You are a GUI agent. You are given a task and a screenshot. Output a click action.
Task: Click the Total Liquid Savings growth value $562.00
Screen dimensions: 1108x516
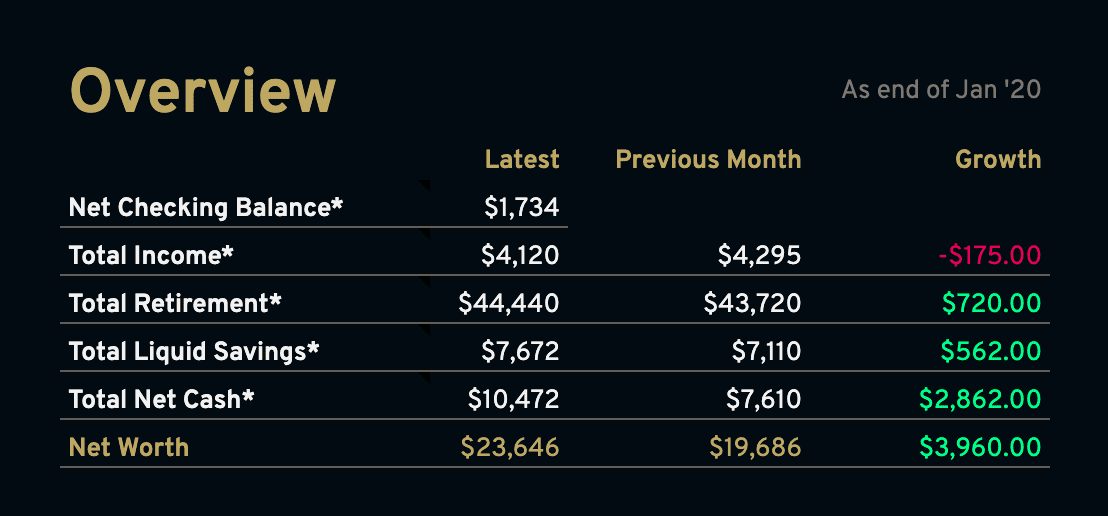[x=990, y=351]
